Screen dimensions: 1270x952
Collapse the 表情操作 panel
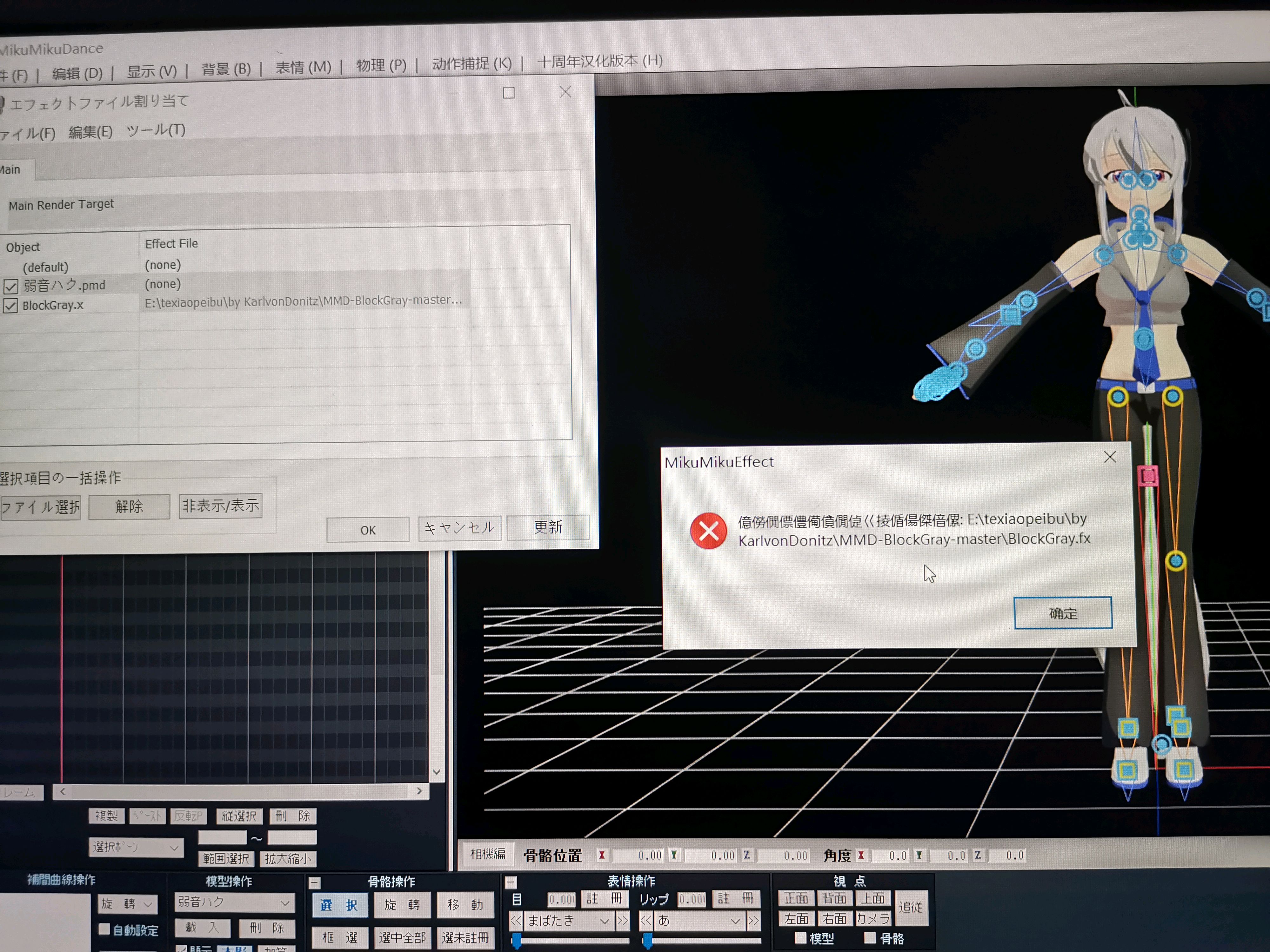[x=511, y=883]
